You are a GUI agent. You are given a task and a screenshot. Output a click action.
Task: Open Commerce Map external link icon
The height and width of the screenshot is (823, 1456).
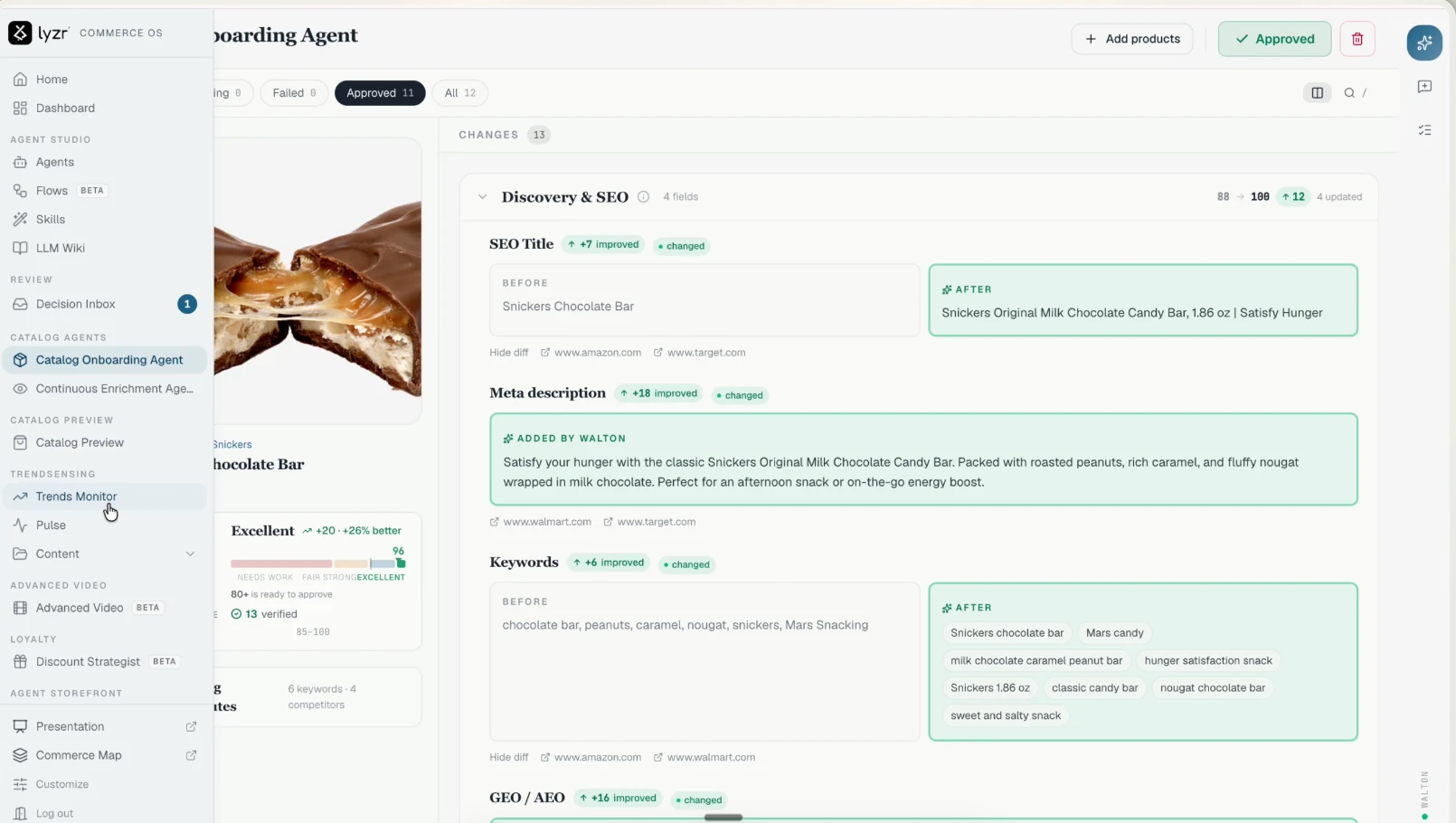191,755
